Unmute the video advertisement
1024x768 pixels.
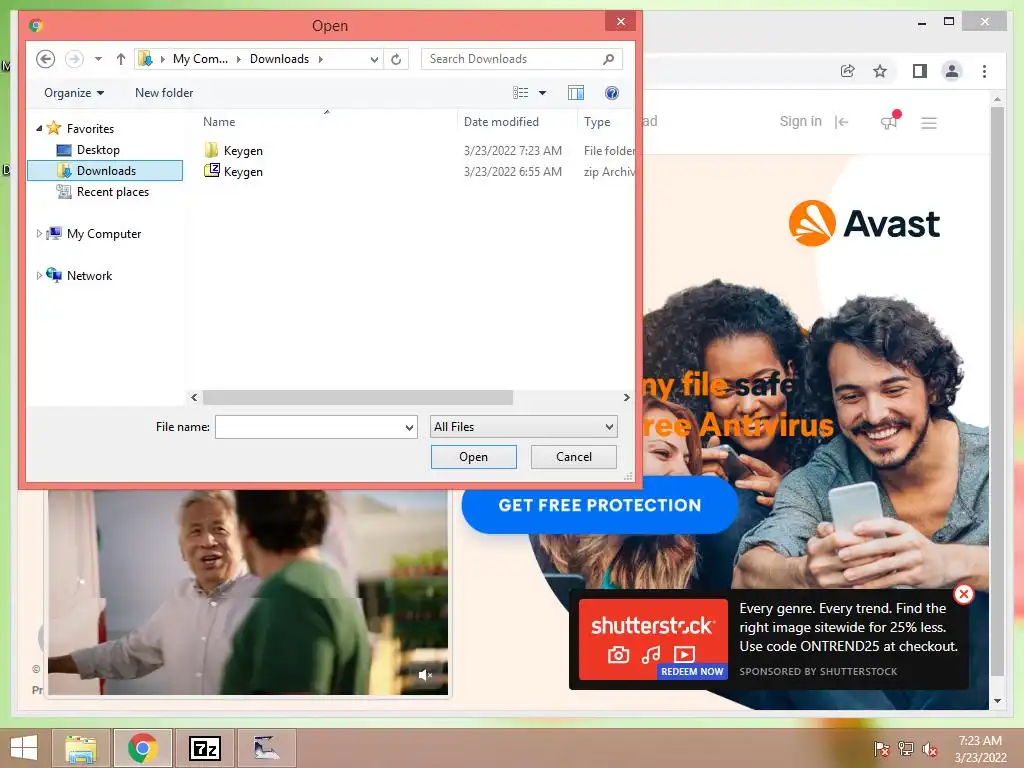[424, 675]
